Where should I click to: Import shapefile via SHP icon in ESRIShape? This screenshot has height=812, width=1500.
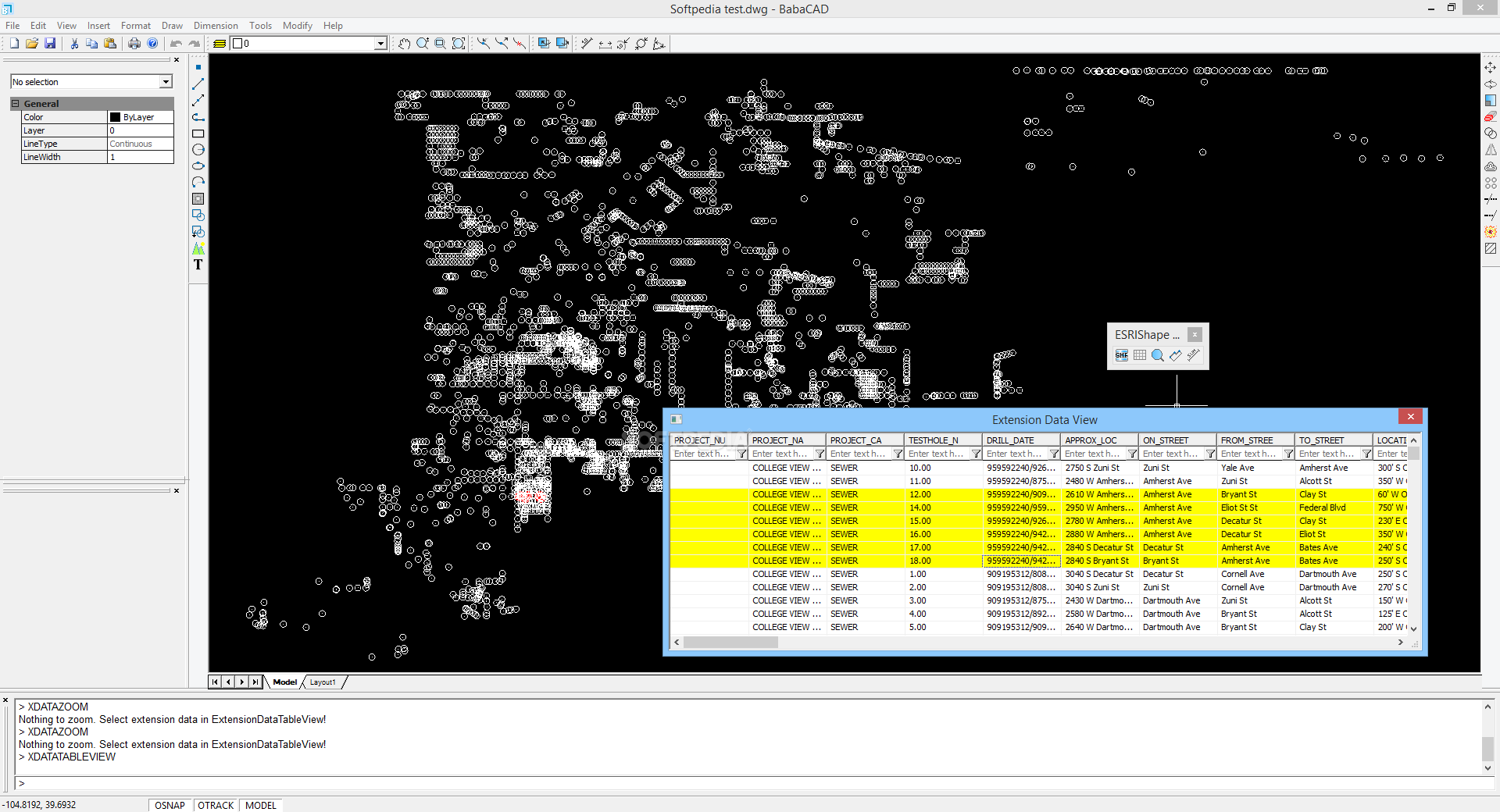1122,355
